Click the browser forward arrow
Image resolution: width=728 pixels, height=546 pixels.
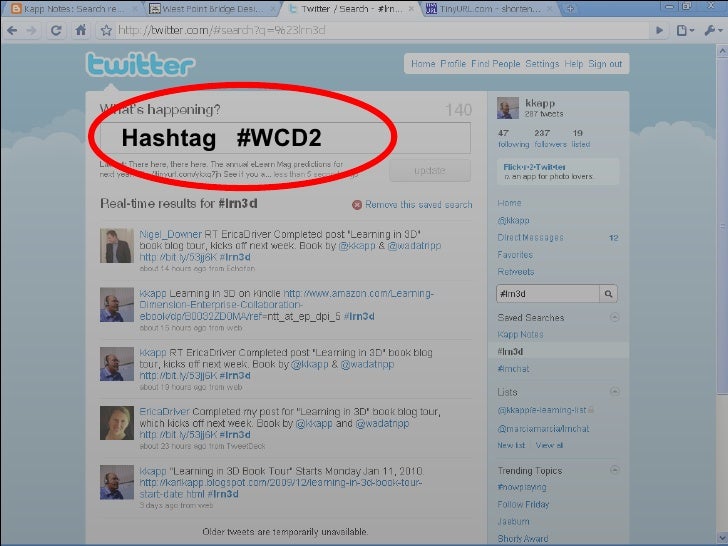click(32, 31)
